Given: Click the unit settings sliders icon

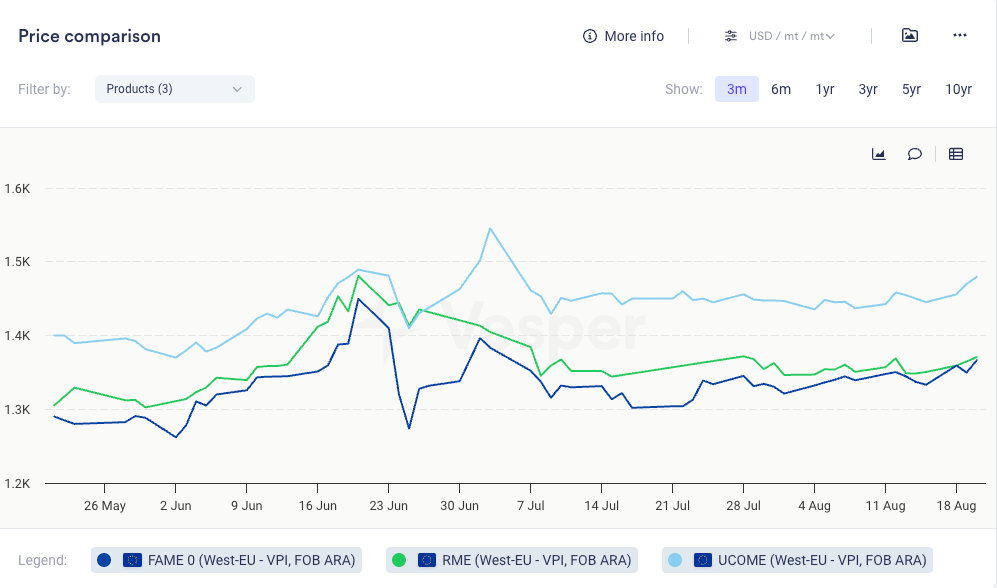Looking at the screenshot, I should pos(731,36).
